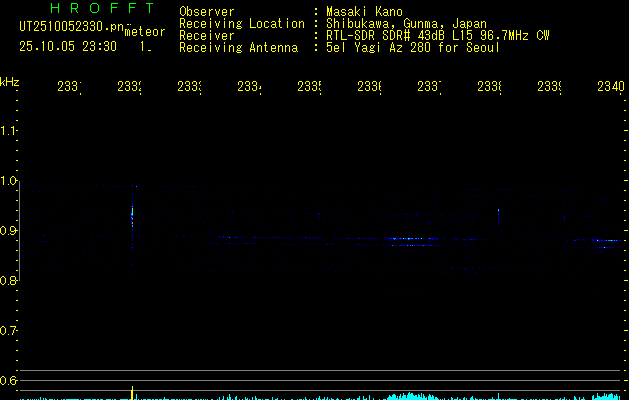Select the RTL-SDR SDR# 43dB receiver details
Screen dimensions: 629x400
(437, 36)
